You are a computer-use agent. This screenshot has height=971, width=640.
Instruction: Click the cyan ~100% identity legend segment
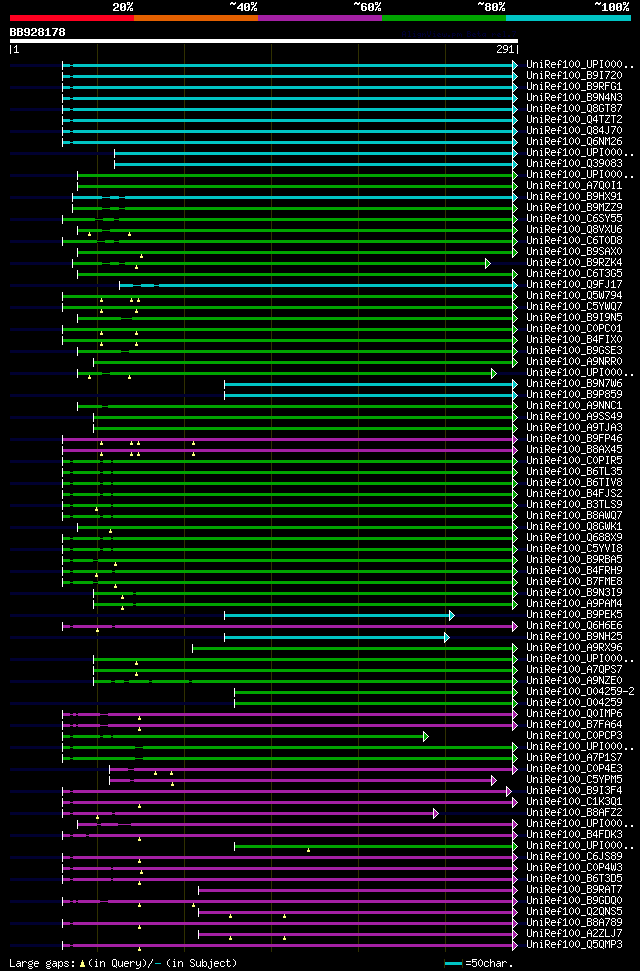568,18
